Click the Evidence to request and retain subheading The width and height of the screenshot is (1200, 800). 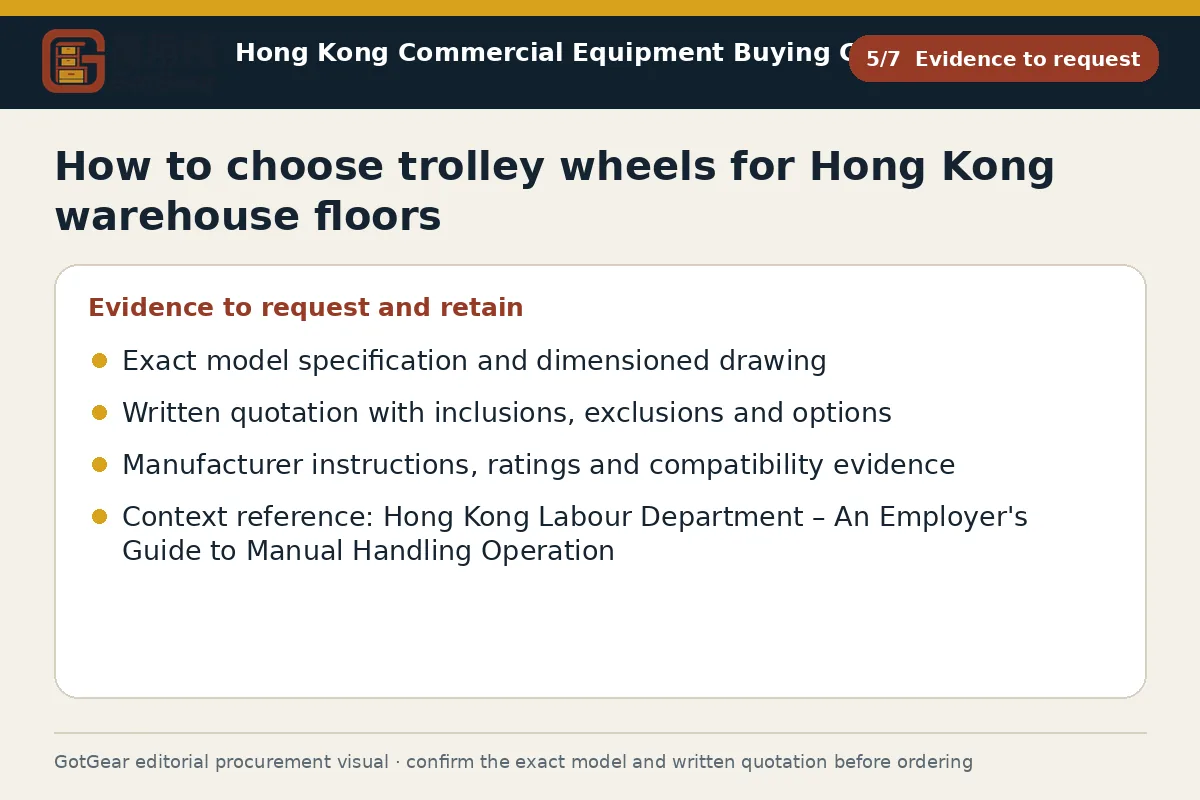(x=306, y=308)
